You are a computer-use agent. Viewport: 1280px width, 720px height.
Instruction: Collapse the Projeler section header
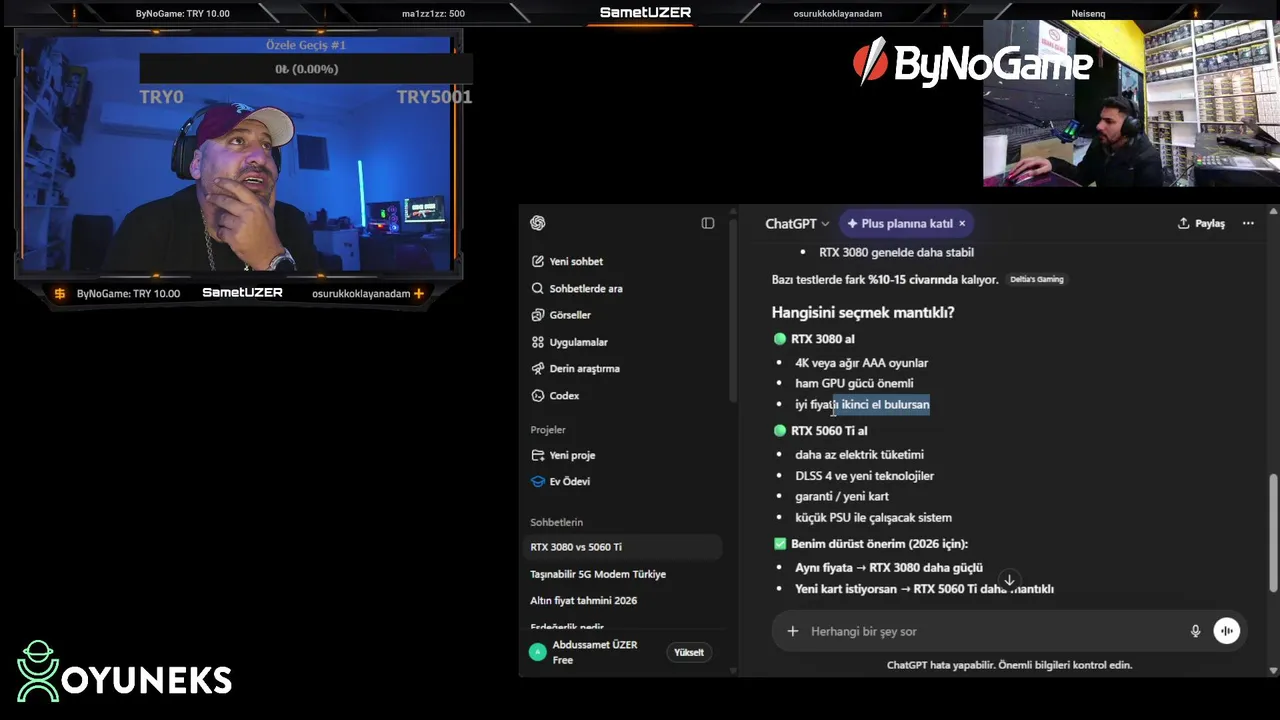(548, 430)
